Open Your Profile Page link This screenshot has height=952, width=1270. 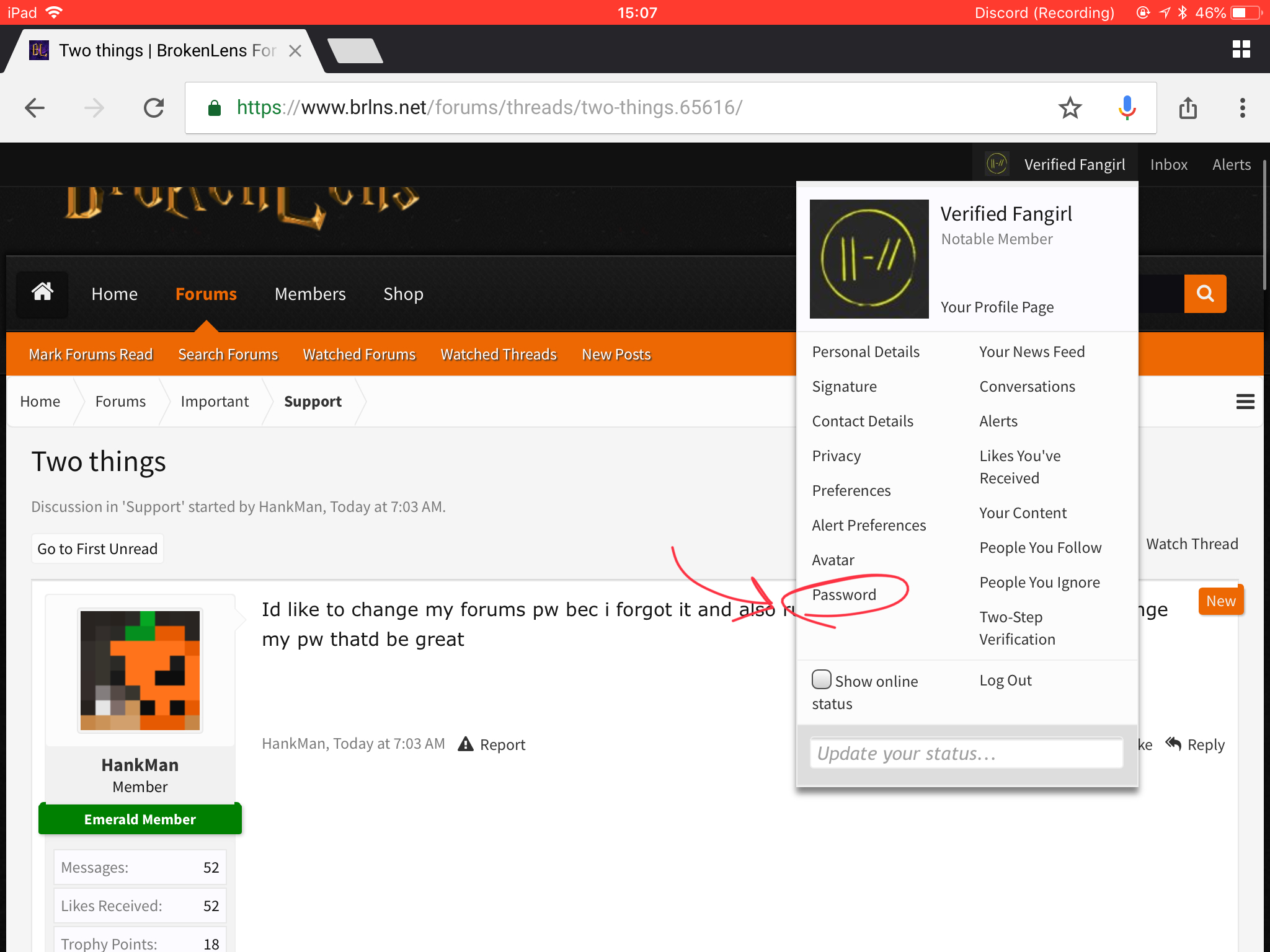click(x=997, y=307)
